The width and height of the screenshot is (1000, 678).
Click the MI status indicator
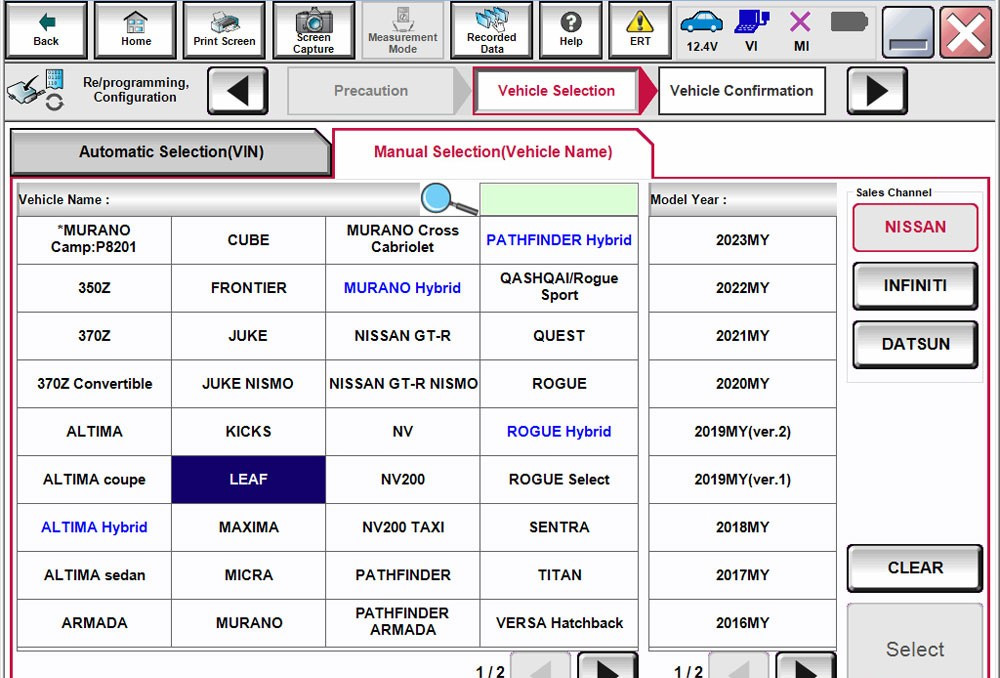[x=800, y=25]
